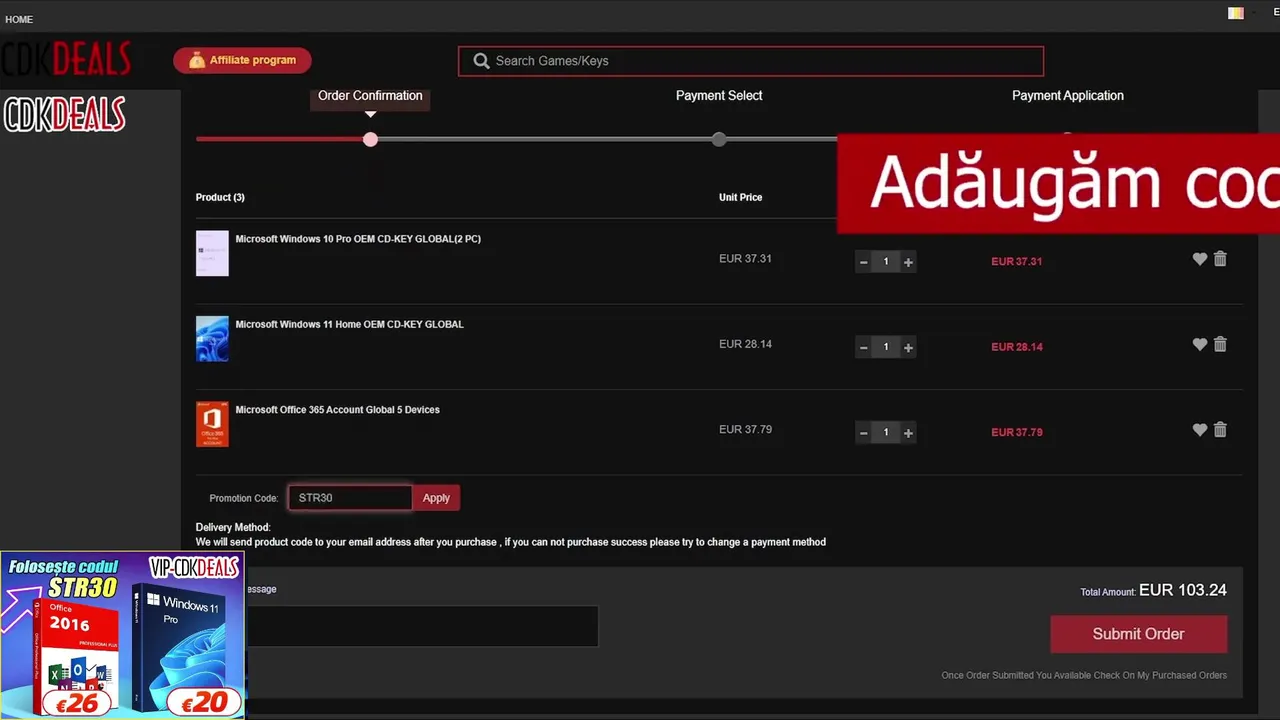This screenshot has width=1280, height=720.
Task: Go to HOME in top bar
Action: [19, 19]
